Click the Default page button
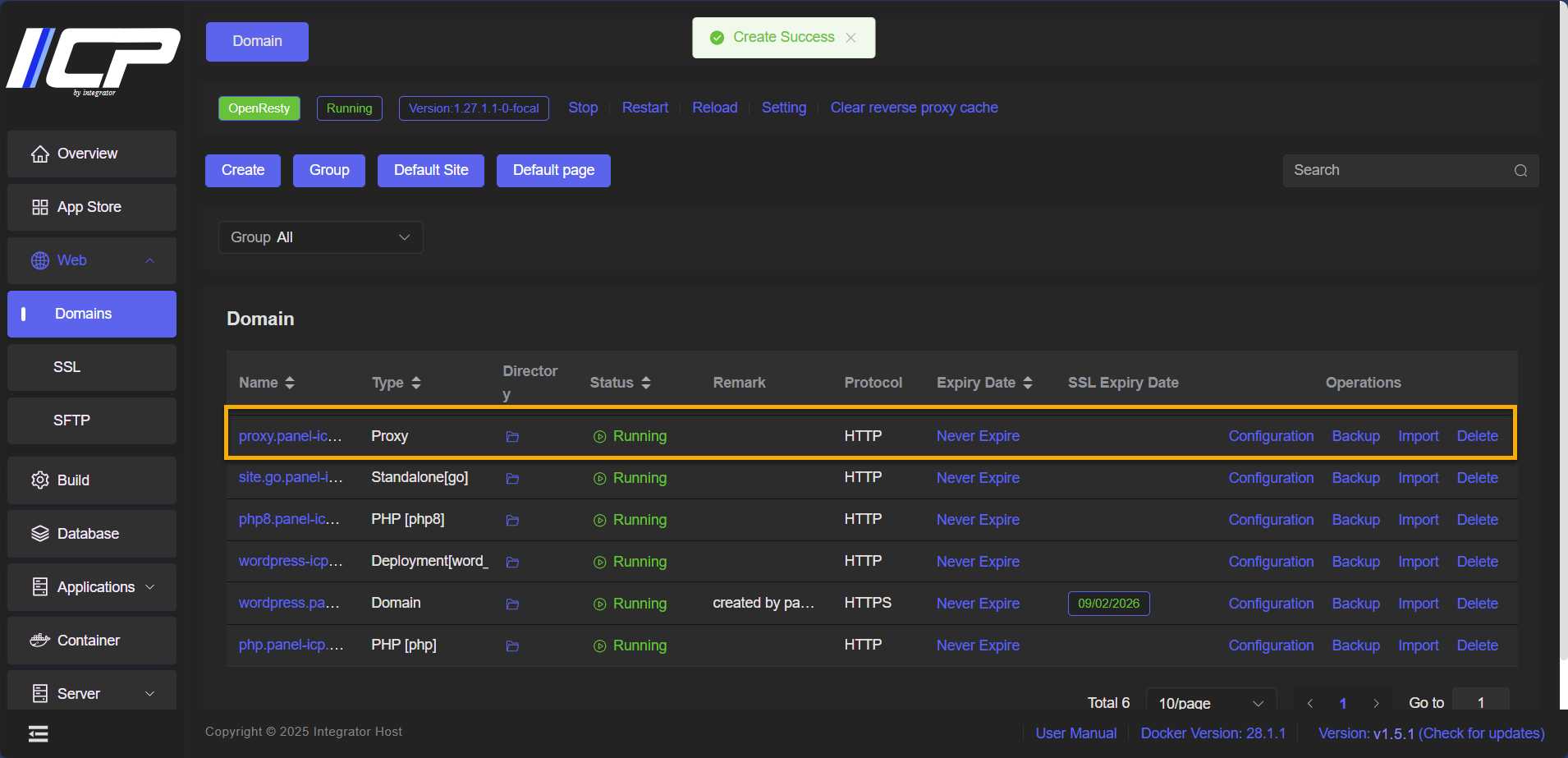Screen dimensions: 1568x758 tap(553, 171)
